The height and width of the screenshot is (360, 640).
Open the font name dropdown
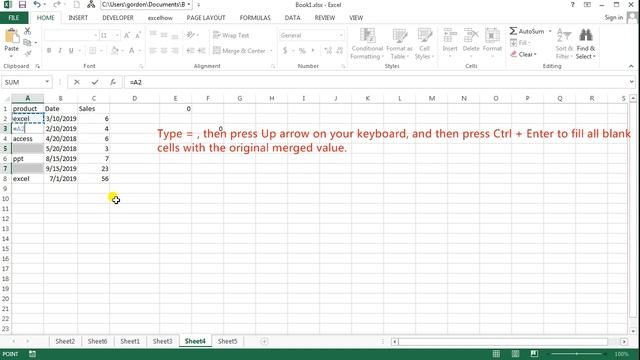[96, 36]
